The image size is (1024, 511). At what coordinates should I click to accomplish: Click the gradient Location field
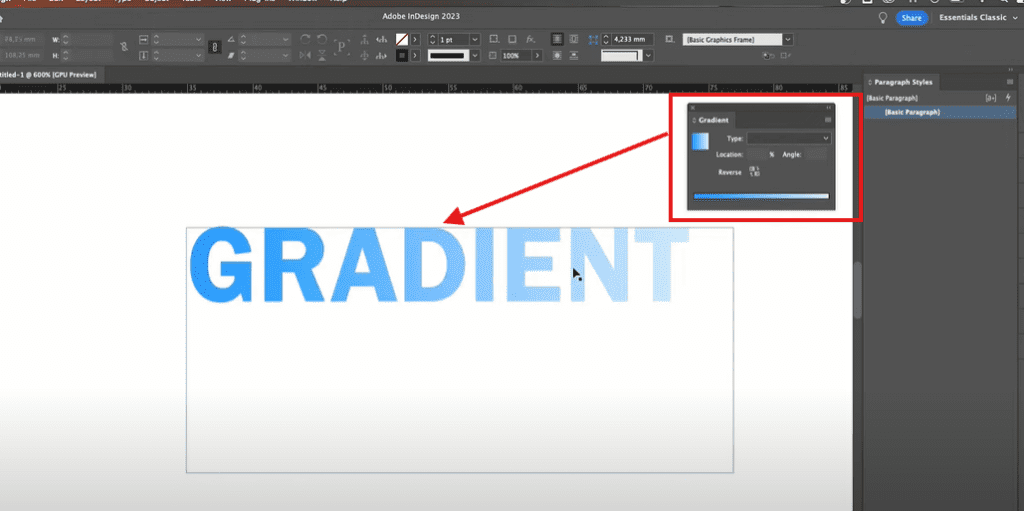coord(757,155)
